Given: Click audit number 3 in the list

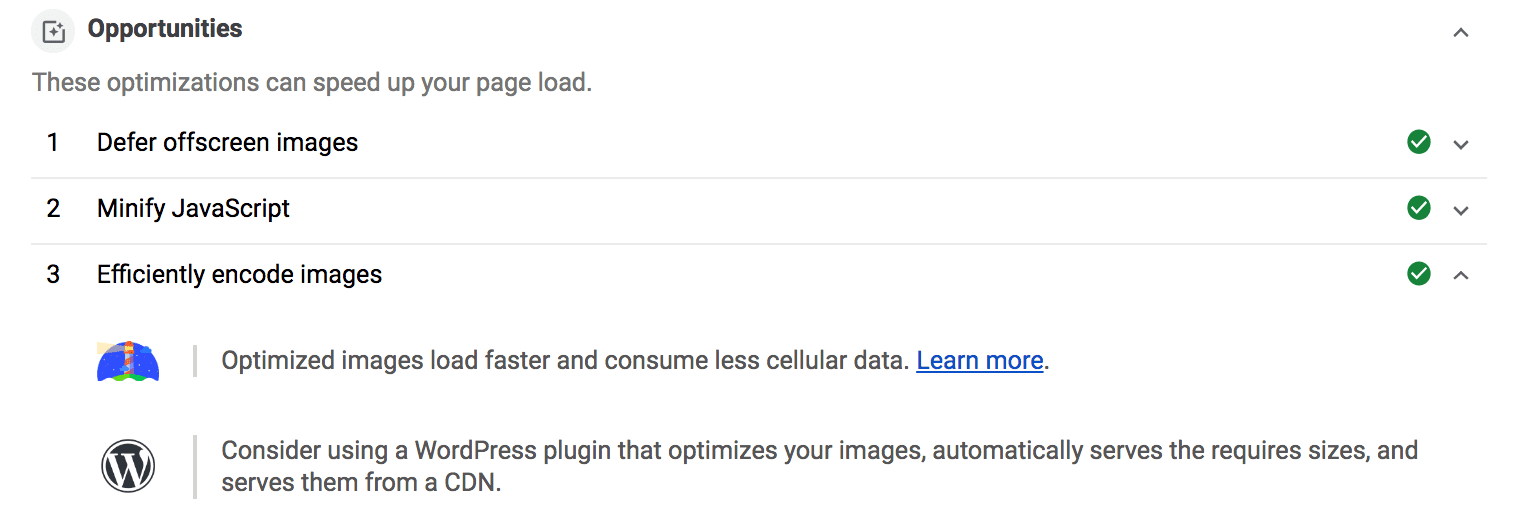Looking at the screenshot, I should coord(53,275).
